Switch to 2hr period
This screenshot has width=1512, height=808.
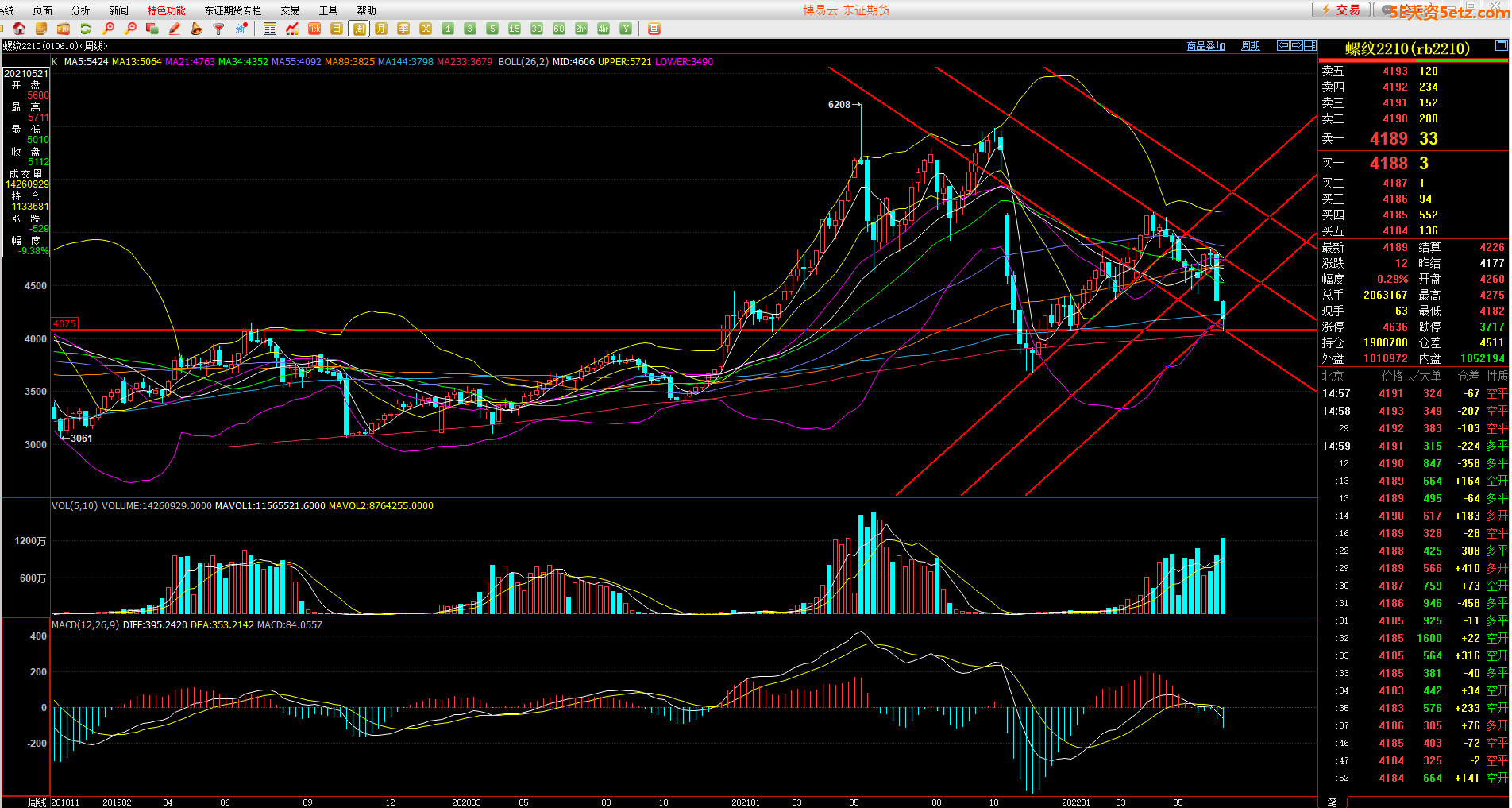(581, 29)
